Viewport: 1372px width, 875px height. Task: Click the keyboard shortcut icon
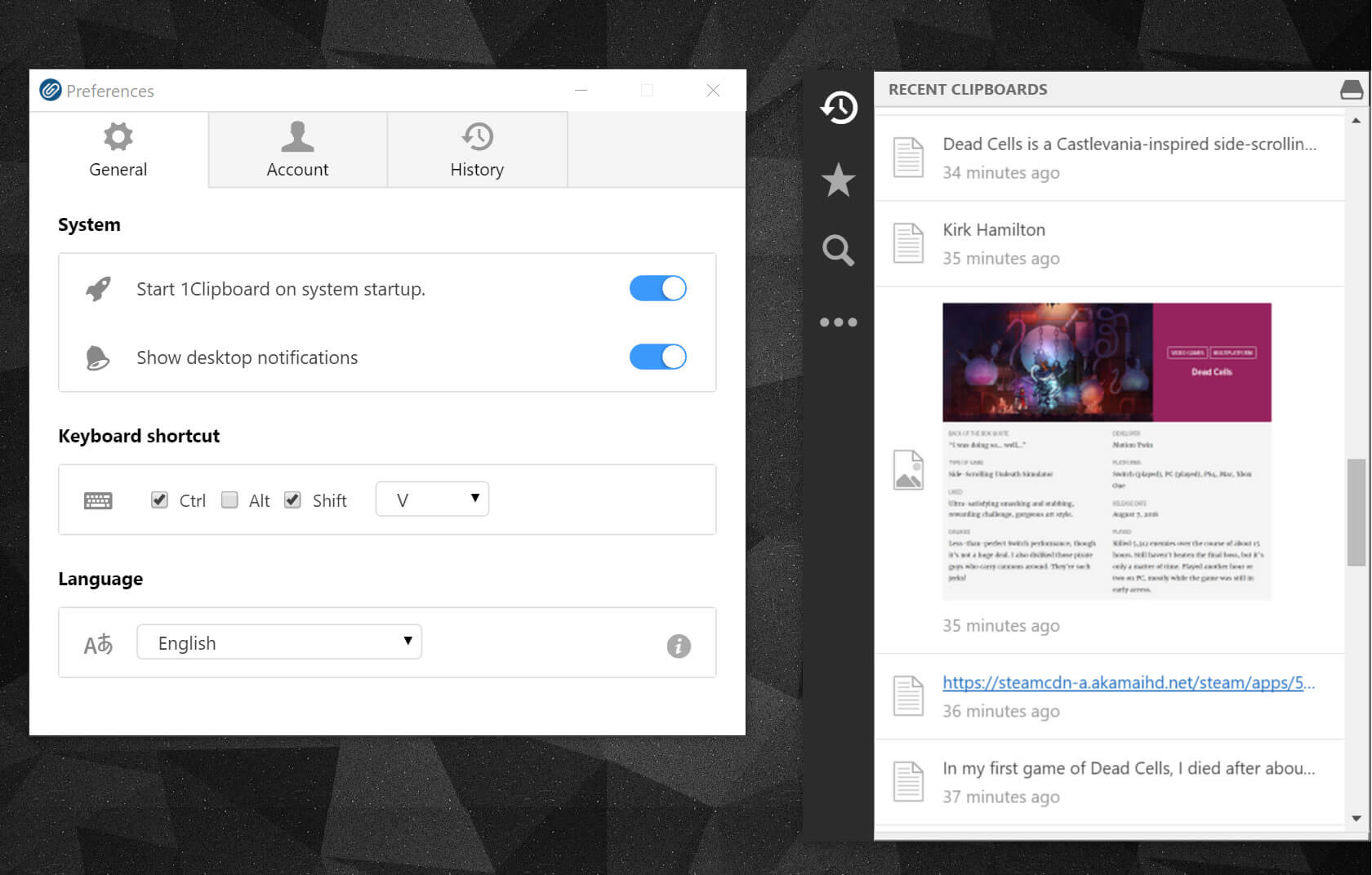pyautogui.click(x=98, y=501)
